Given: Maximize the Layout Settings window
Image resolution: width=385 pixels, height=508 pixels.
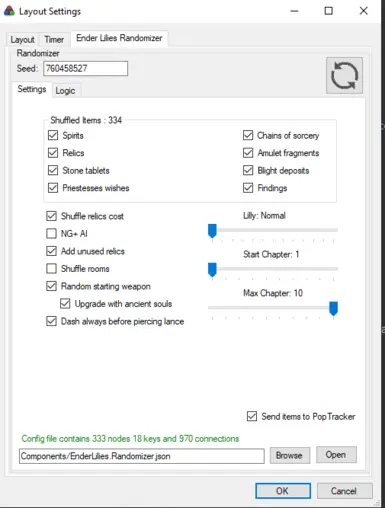Looking at the screenshot, I should click(328, 11).
